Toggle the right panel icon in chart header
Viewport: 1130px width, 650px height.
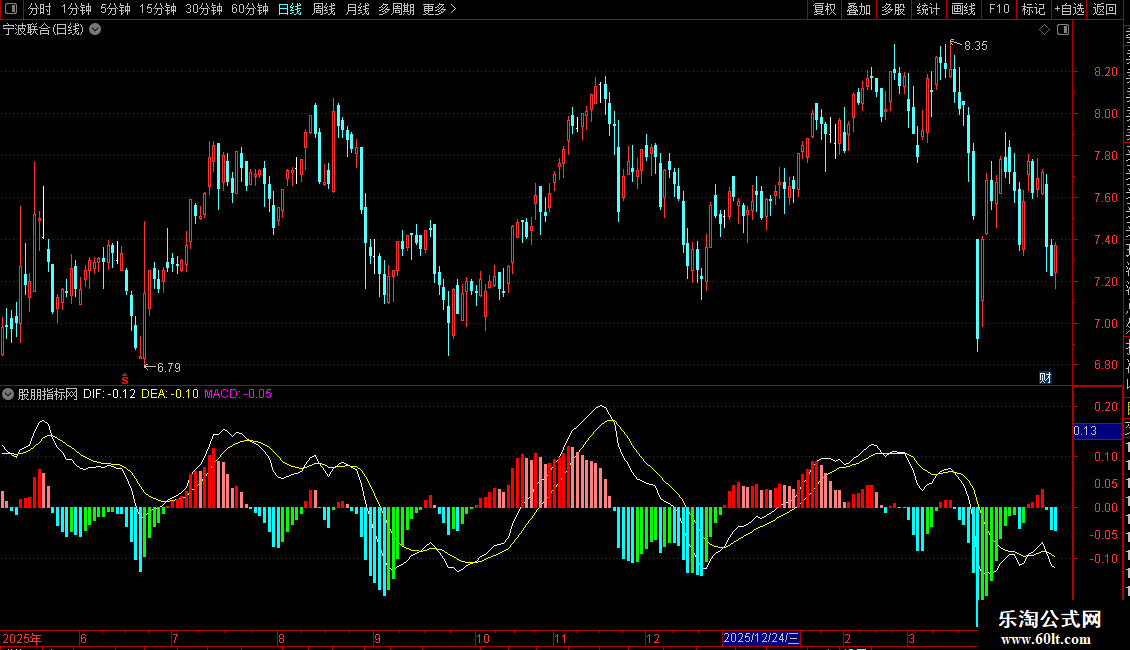click(x=1063, y=30)
